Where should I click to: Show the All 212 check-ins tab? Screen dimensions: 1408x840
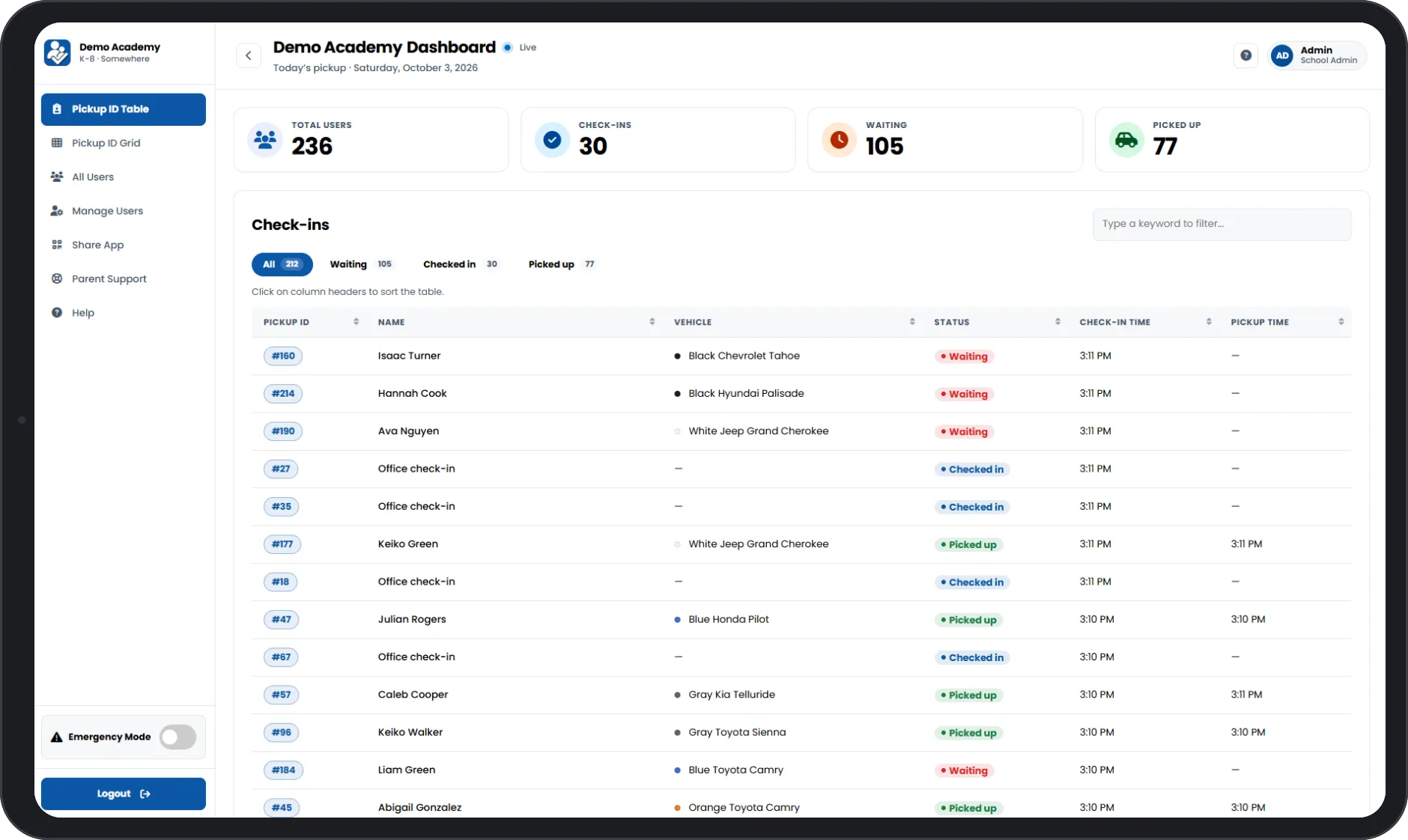[282, 264]
